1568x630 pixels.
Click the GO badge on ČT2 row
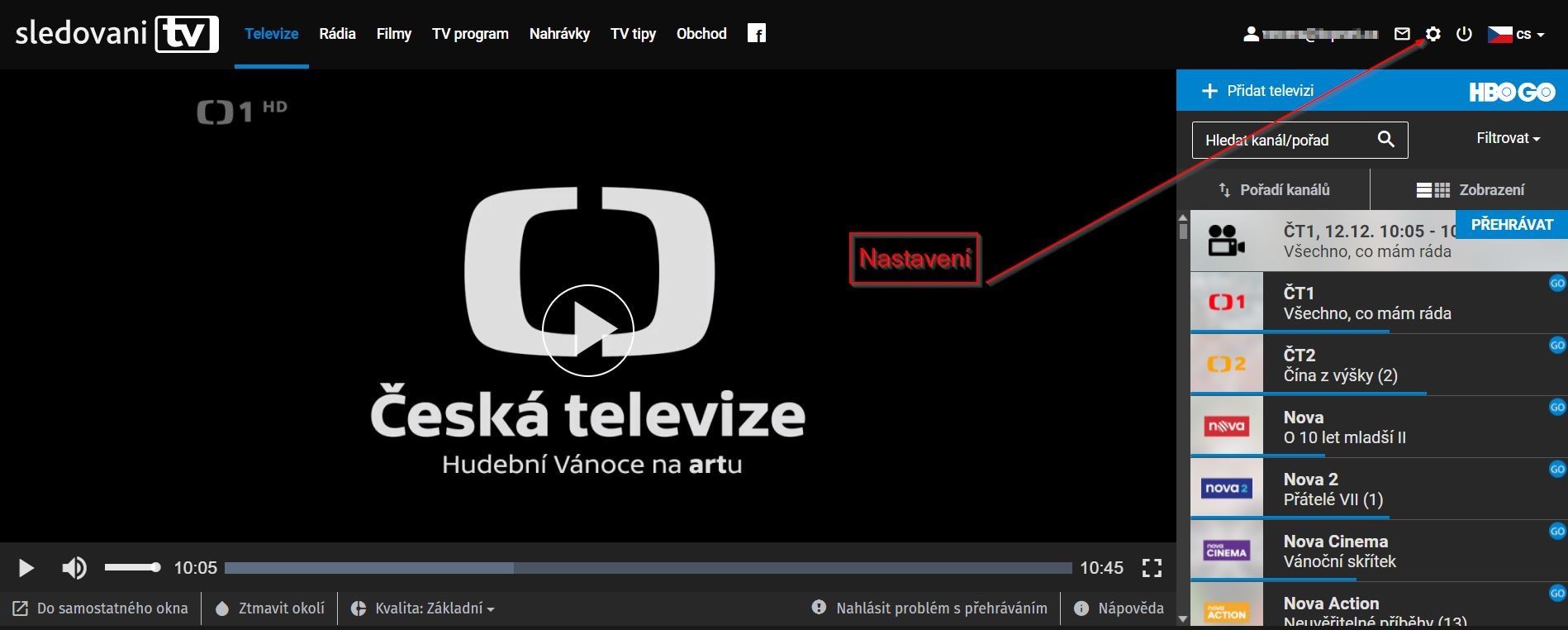pos(1557,346)
